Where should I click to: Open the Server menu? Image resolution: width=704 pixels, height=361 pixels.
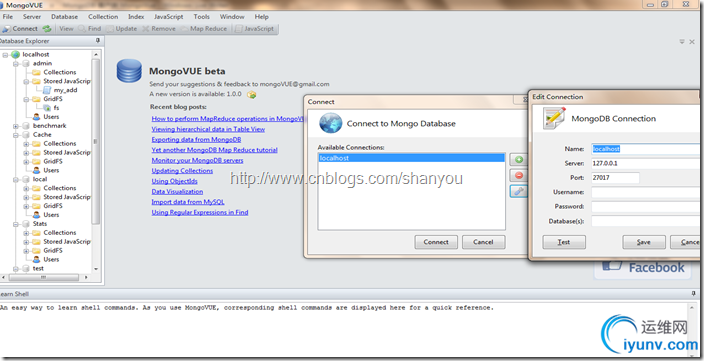click(x=32, y=17)
